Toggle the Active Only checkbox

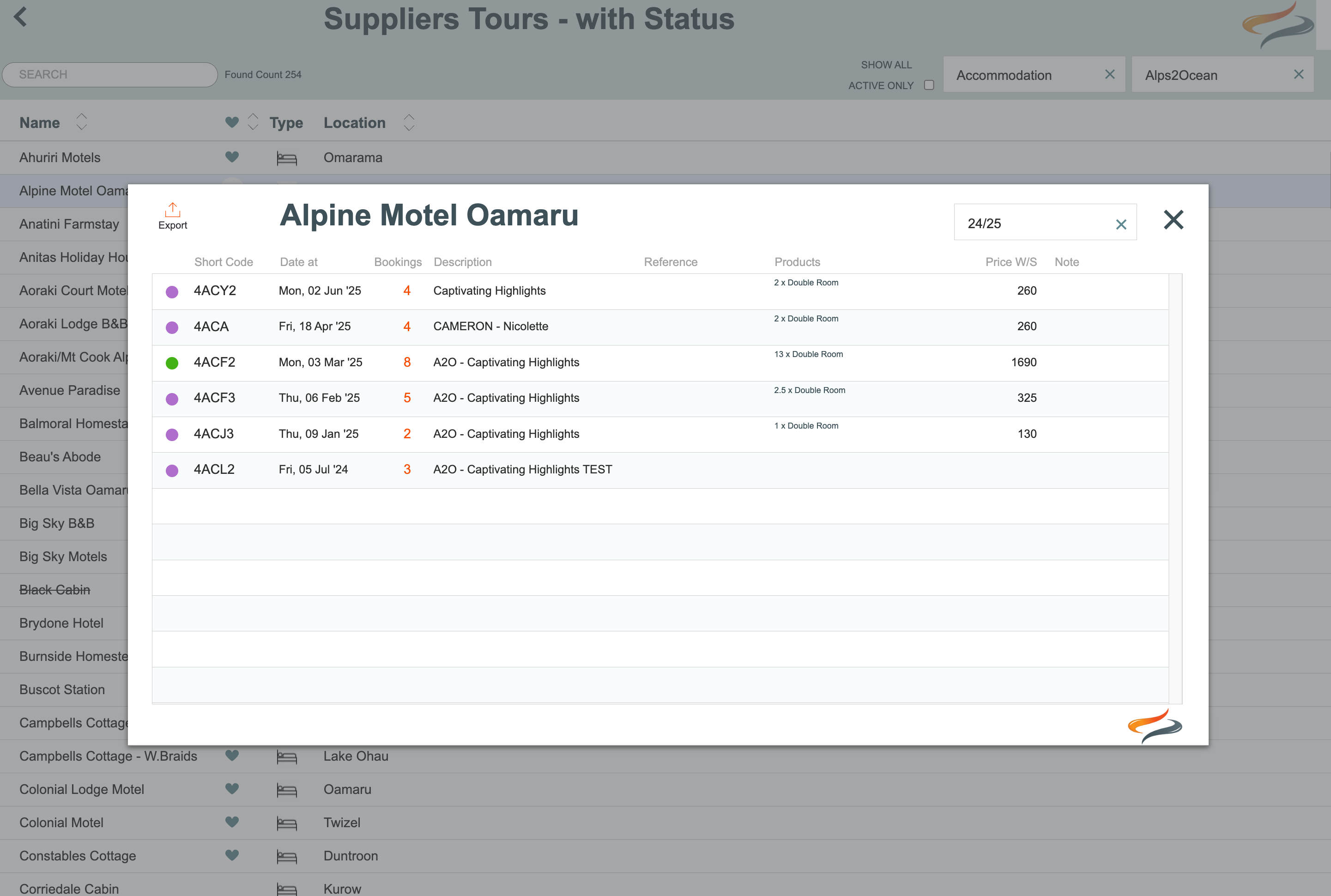tap(929, 85)
